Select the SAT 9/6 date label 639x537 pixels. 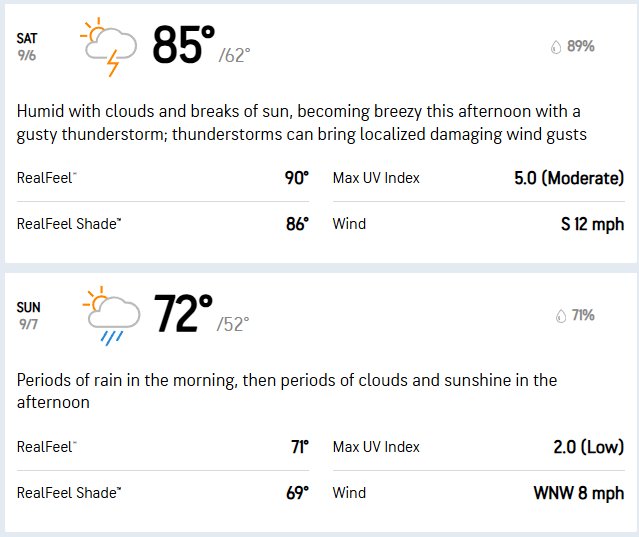click(27, 47)
